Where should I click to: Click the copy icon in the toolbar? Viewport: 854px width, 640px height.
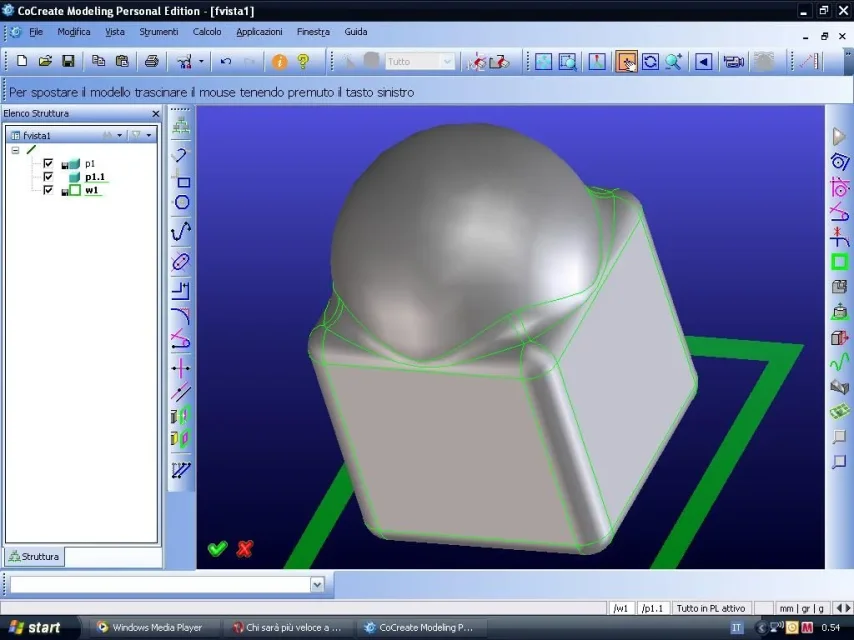(x=98, y=61)
